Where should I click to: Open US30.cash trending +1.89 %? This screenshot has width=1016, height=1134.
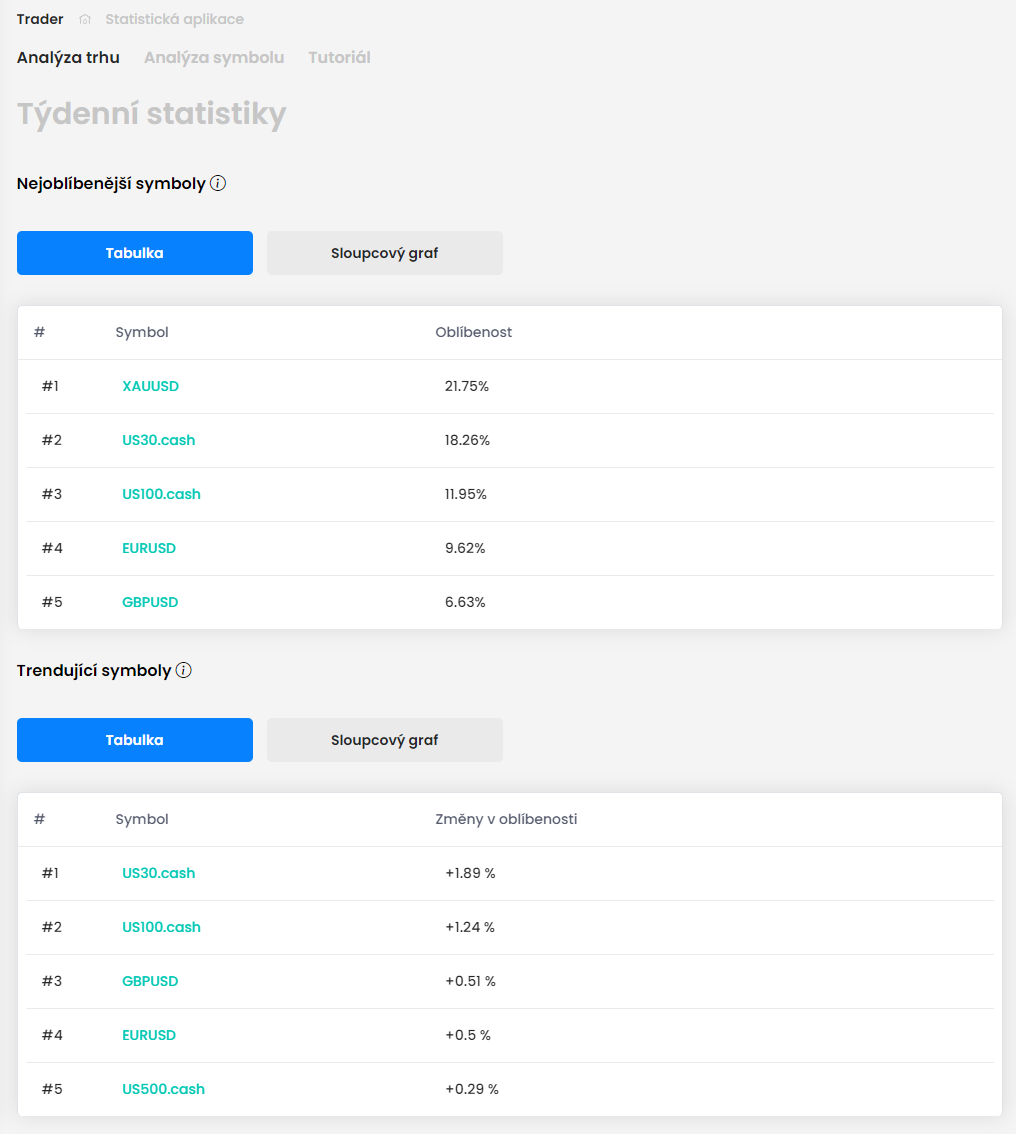[158, 873]
